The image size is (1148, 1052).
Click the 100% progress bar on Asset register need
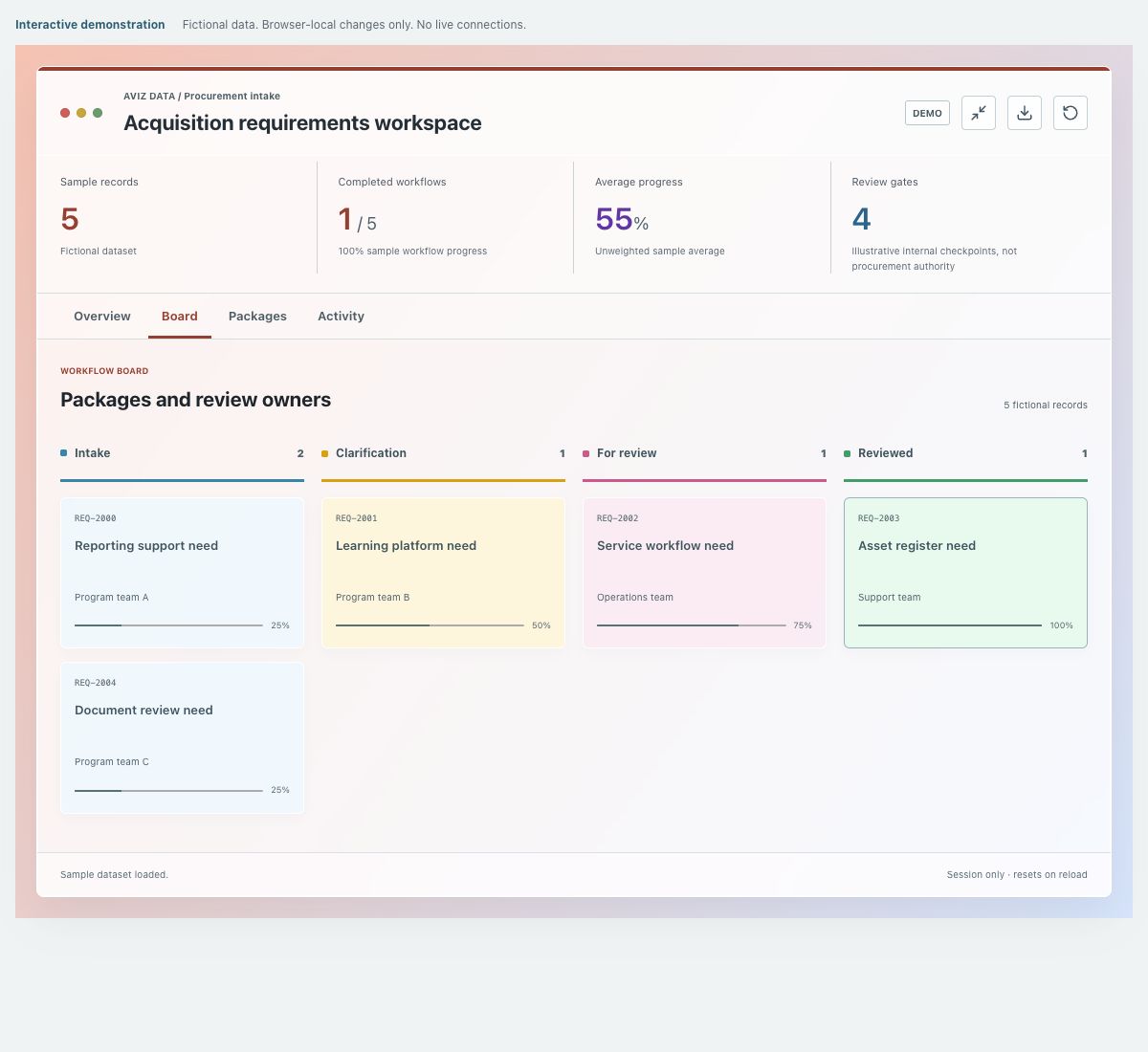tap(950, 625)
